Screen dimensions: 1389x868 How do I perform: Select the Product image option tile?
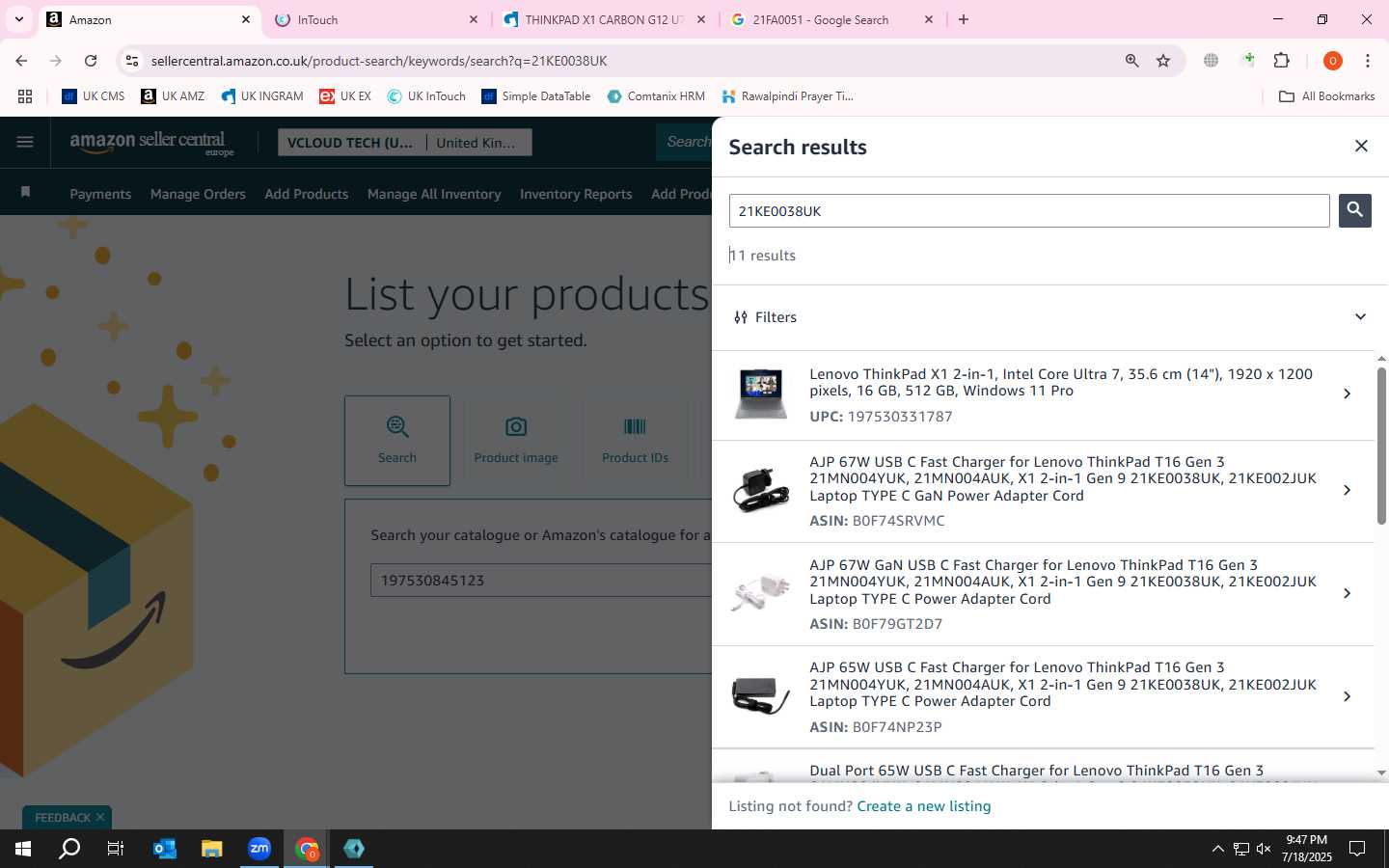pyautogui.click(x=516, y=440)
